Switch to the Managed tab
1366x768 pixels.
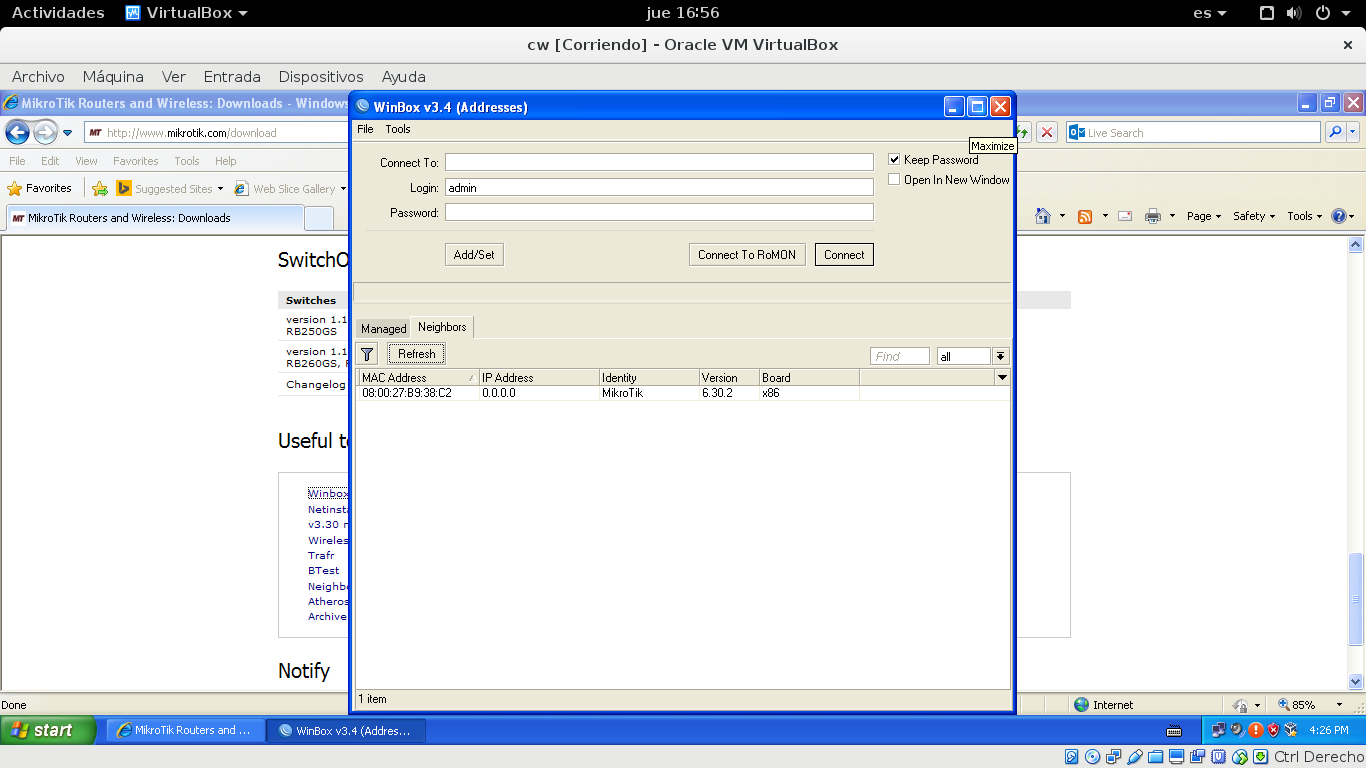pyautogui.click(x=384, y=328)
